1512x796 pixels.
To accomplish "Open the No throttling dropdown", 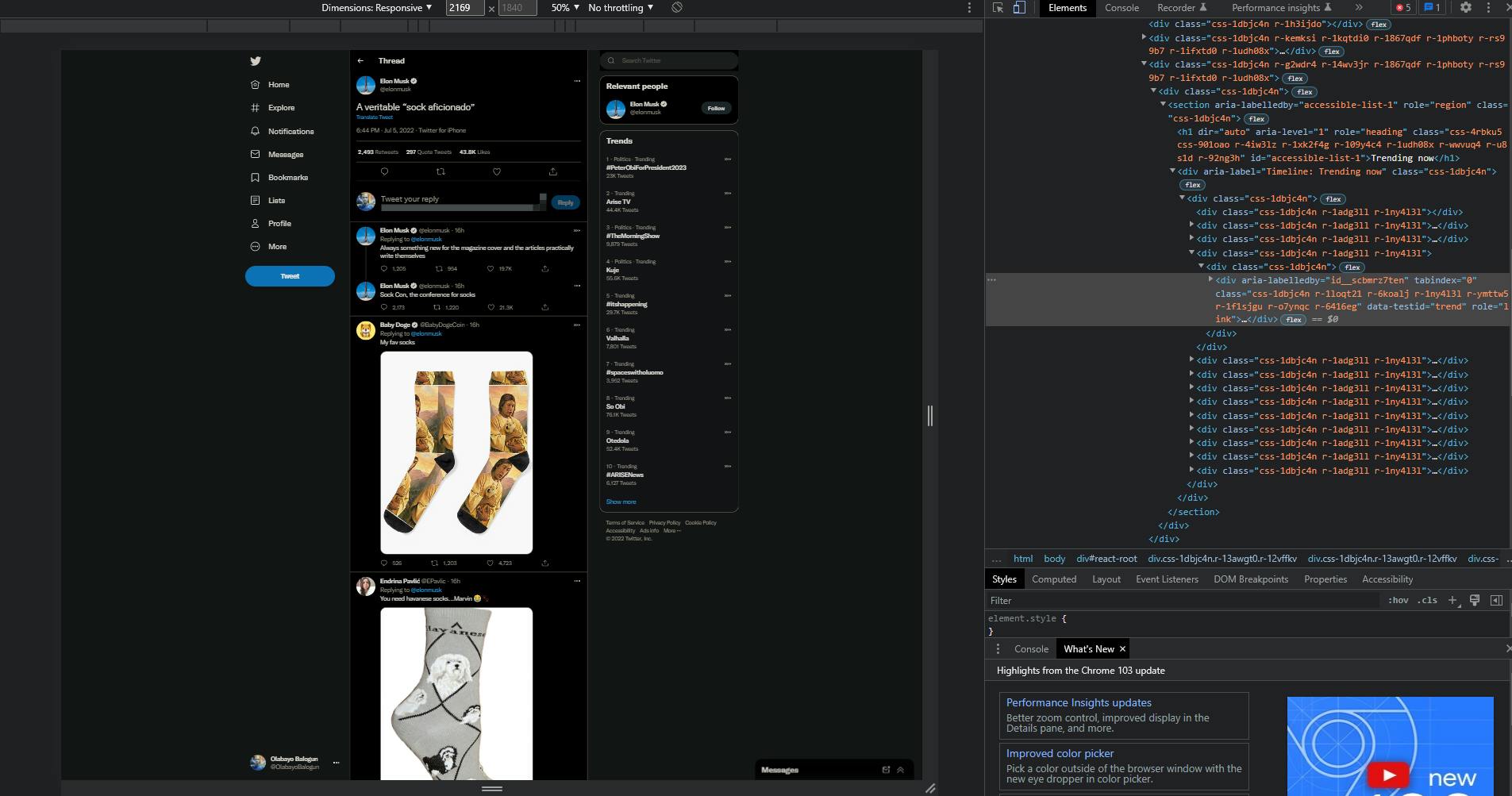I will tap(621, 7).
